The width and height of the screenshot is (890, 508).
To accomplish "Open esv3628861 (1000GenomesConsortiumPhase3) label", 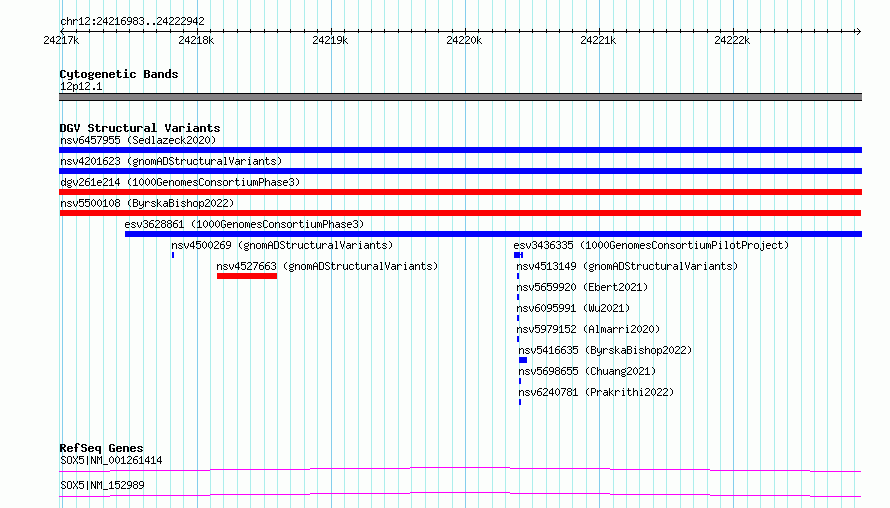I will click(x=244, y=224).
